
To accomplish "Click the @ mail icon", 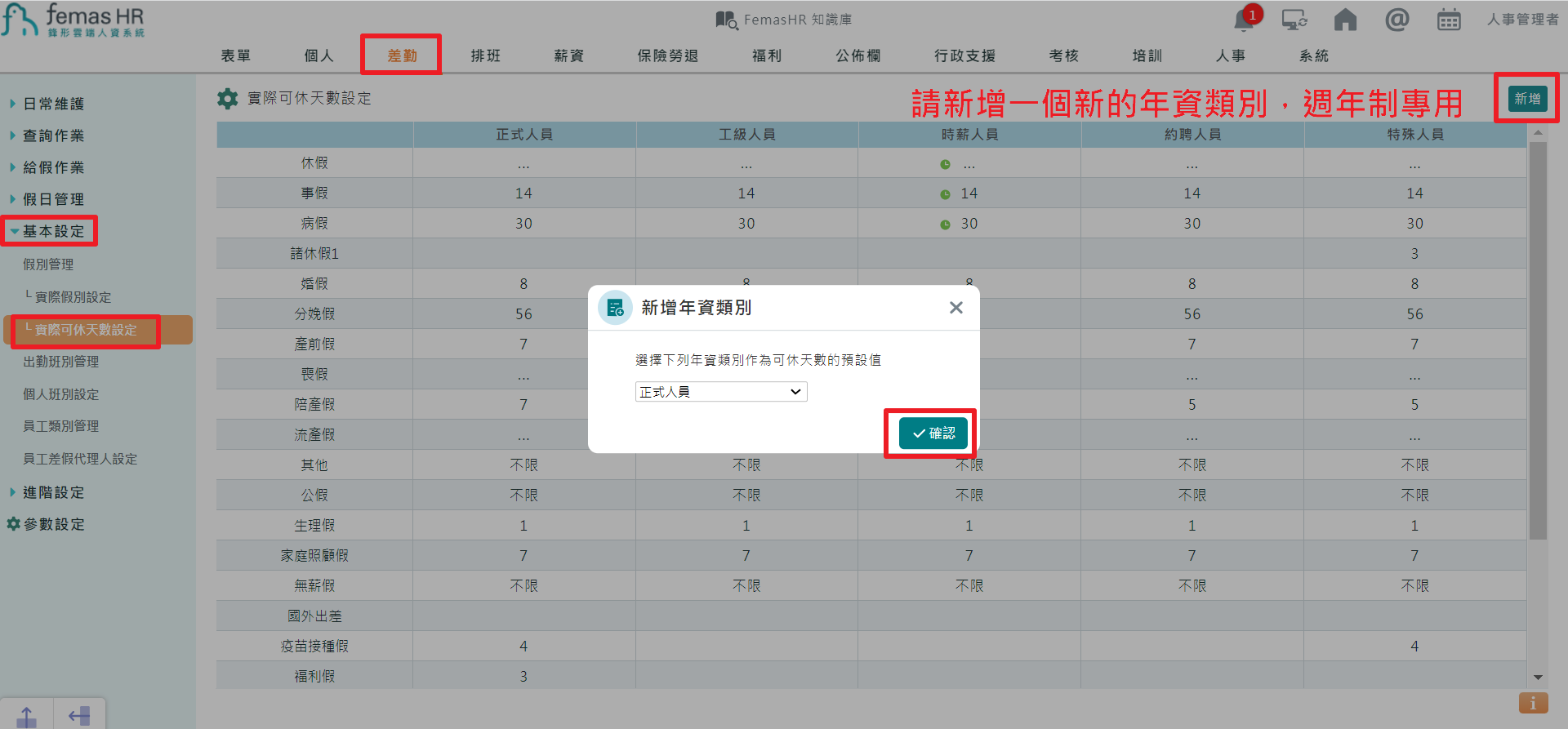I will coord(1397,20).
